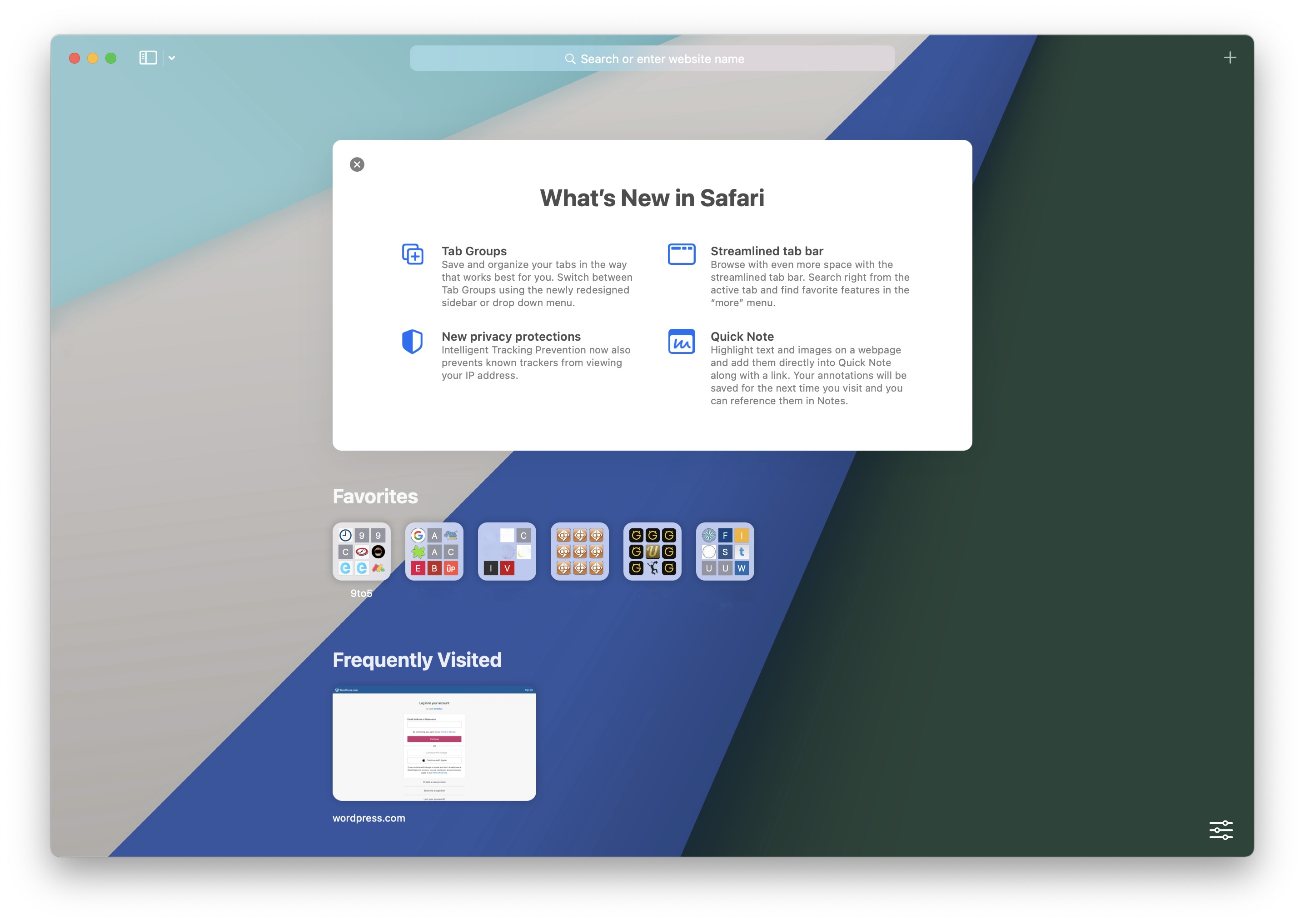1305x924 pixels.
Task: Click the Quick Note icon in dialog
Action: [x=681, y=341]
